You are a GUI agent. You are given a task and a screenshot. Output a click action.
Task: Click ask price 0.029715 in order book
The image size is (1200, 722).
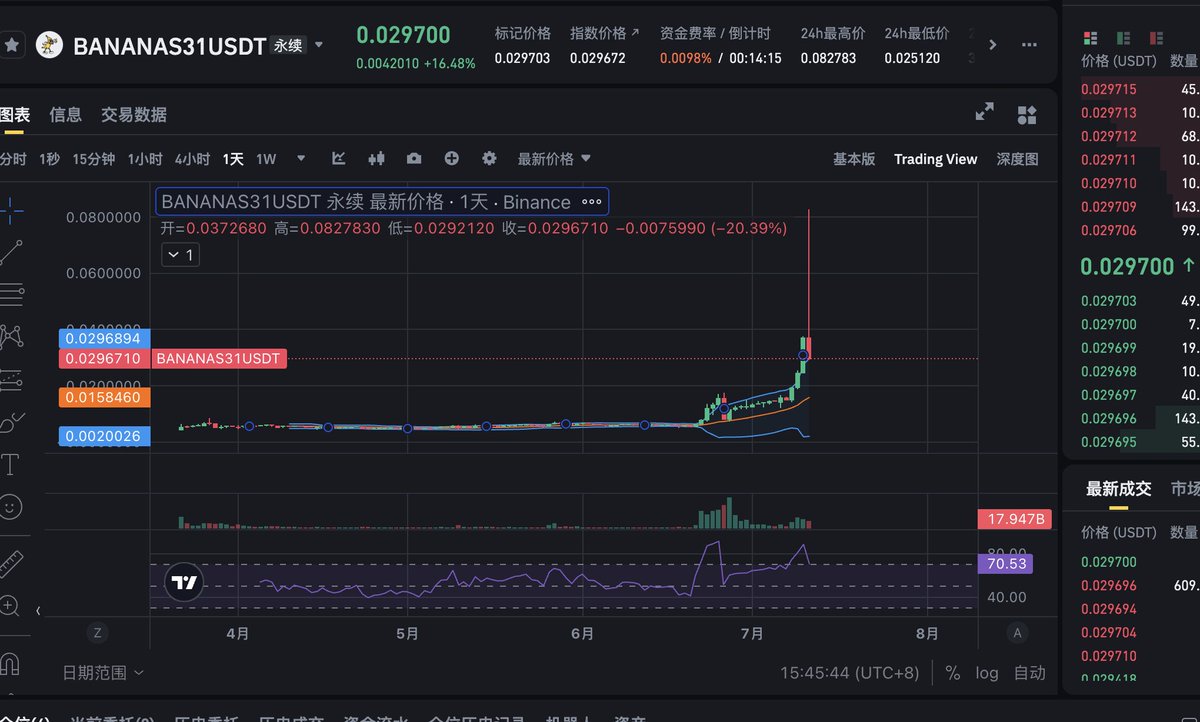[x=1109, y=89]
